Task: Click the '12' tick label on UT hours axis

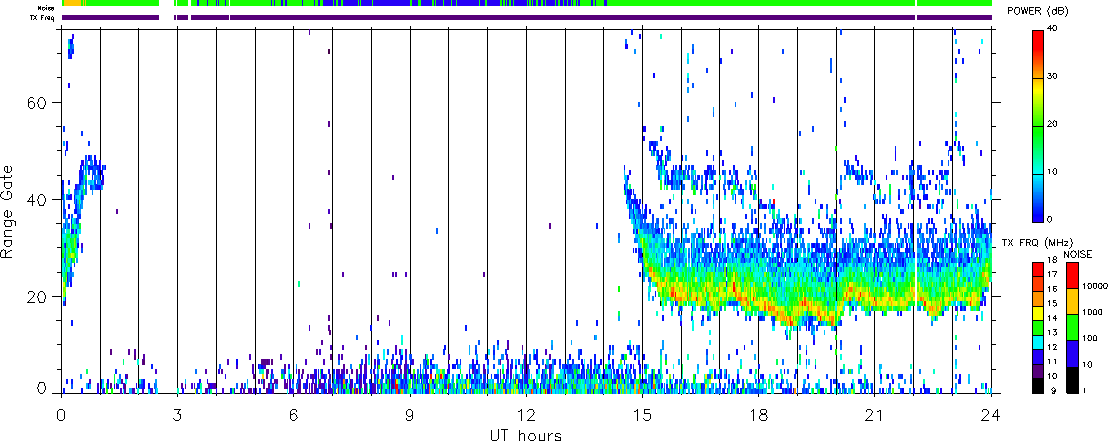Action: tap(526, 415)
